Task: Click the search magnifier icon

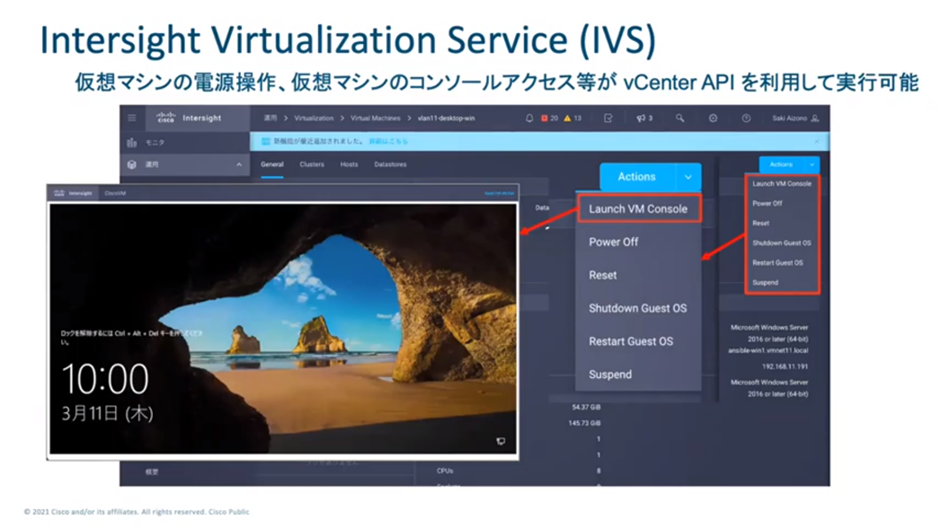Action: click(680, 118)
